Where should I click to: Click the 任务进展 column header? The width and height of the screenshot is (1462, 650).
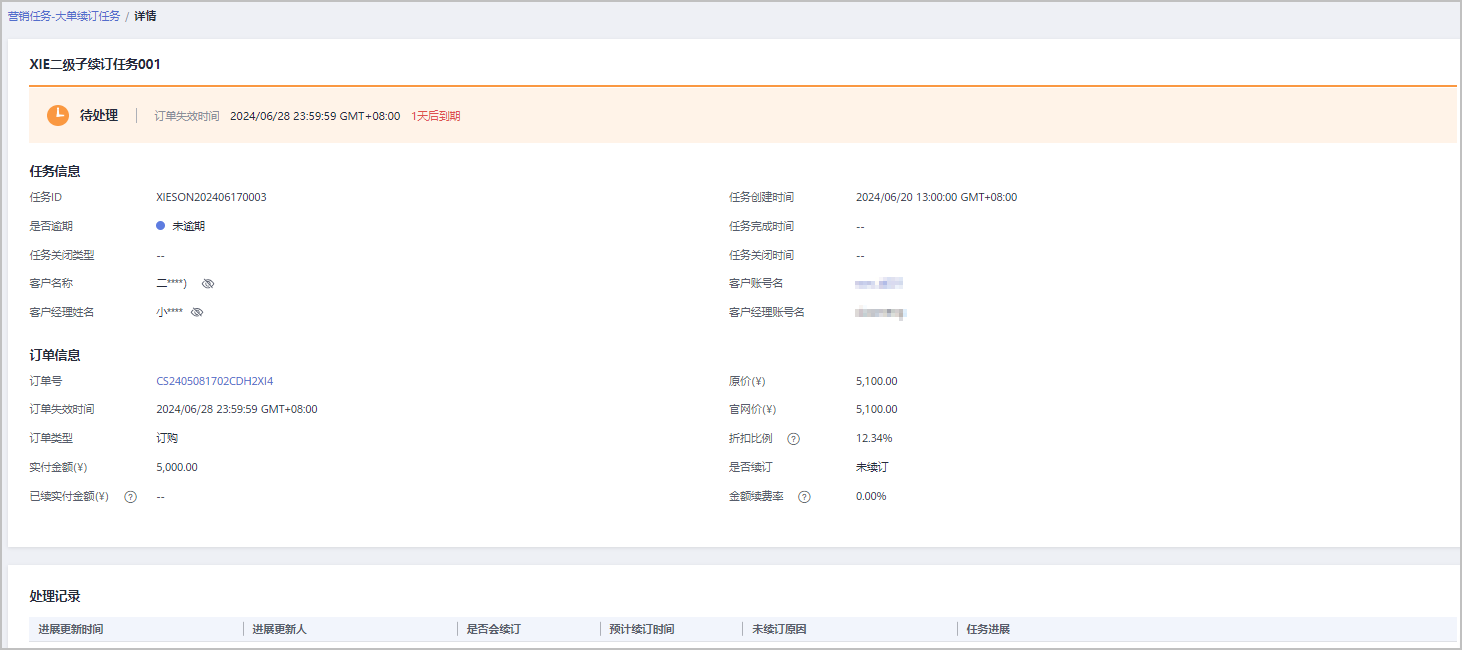pos(988,629)
